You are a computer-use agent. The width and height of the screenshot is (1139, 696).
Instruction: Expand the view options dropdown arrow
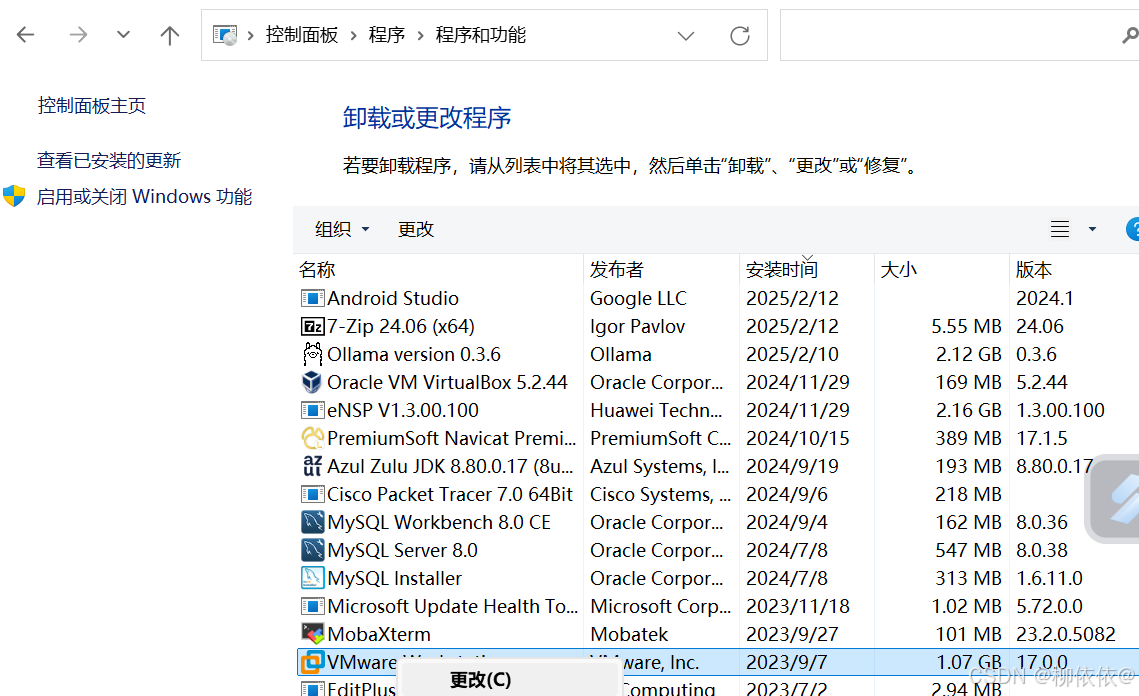pyautogui.click(x=1092, y=230)
